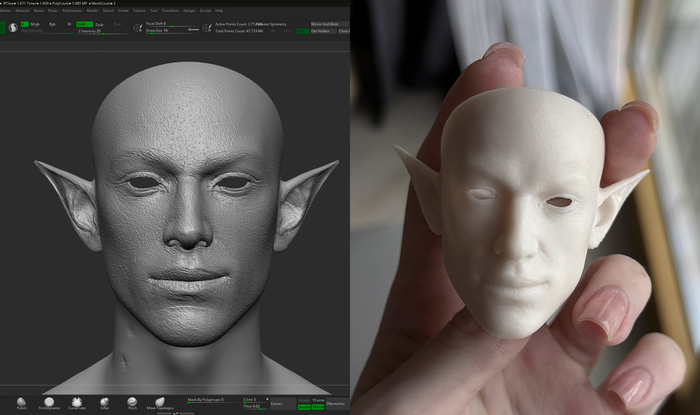Open the Help menu
700x415 pixels.
click(x=219, y=10)
